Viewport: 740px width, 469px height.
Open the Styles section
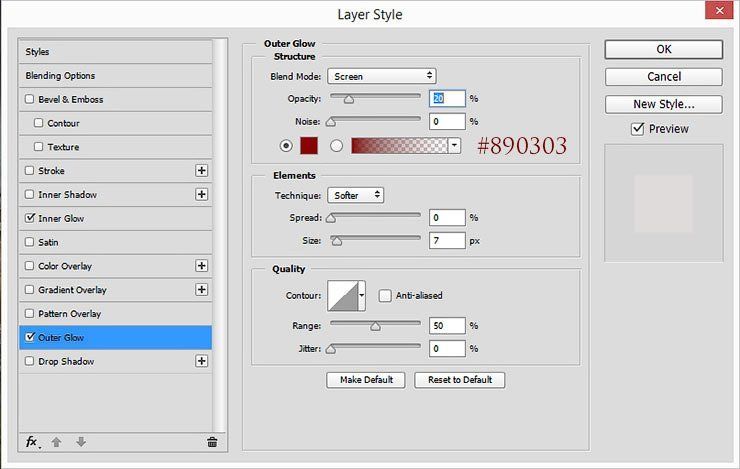116,52
